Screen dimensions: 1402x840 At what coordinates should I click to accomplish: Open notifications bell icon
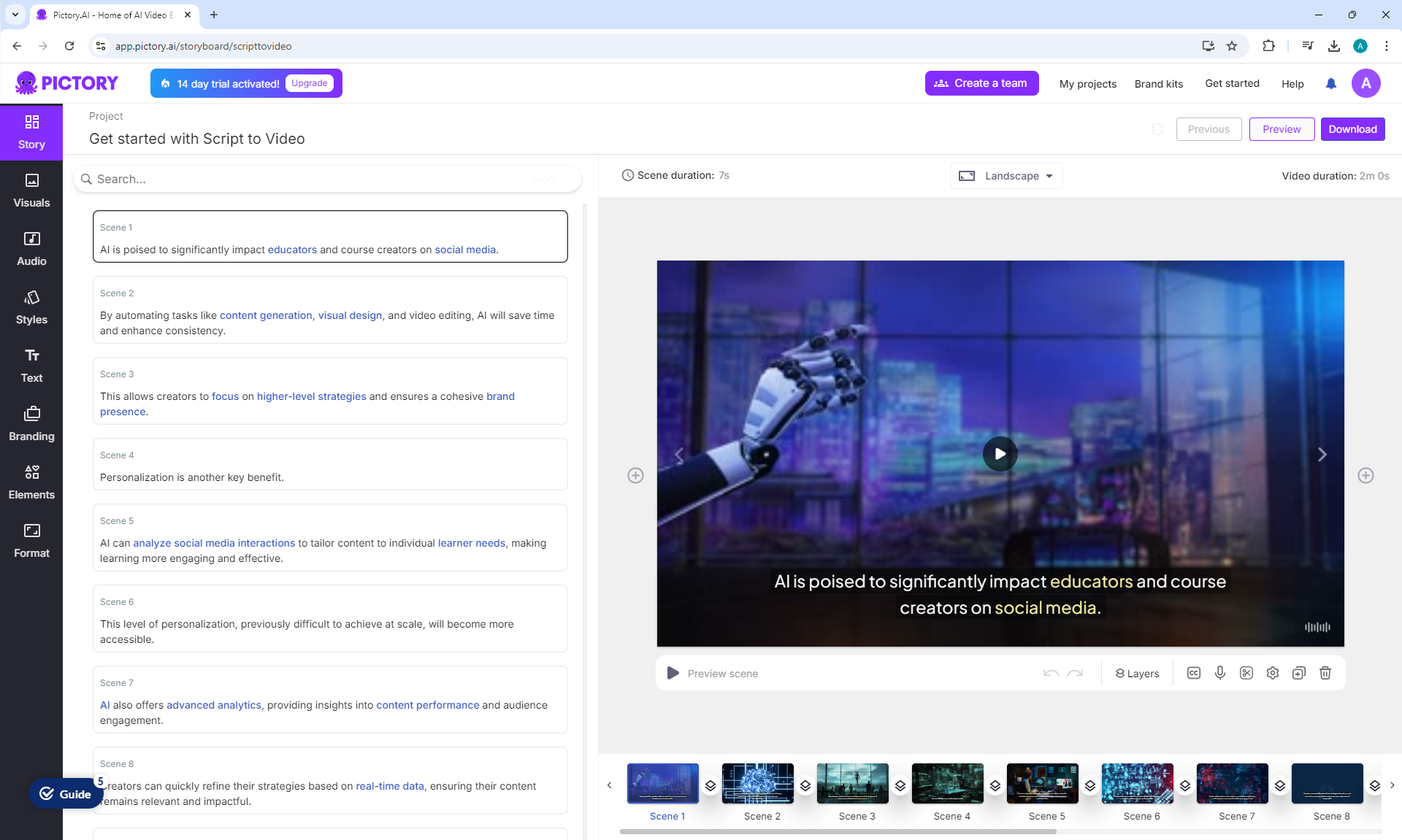(1330, 83)
